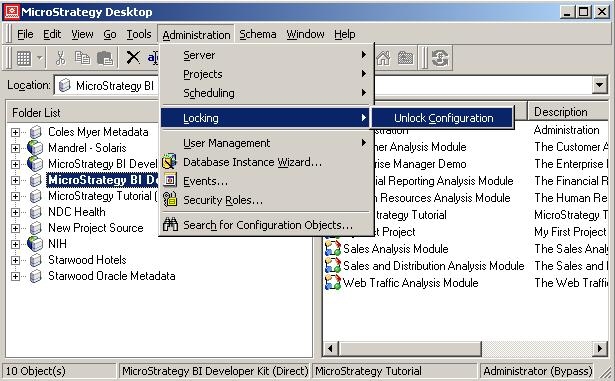Click the binoculars search icon in menu
This screenshot has height=381, width=615.
(x=170, y=224)
